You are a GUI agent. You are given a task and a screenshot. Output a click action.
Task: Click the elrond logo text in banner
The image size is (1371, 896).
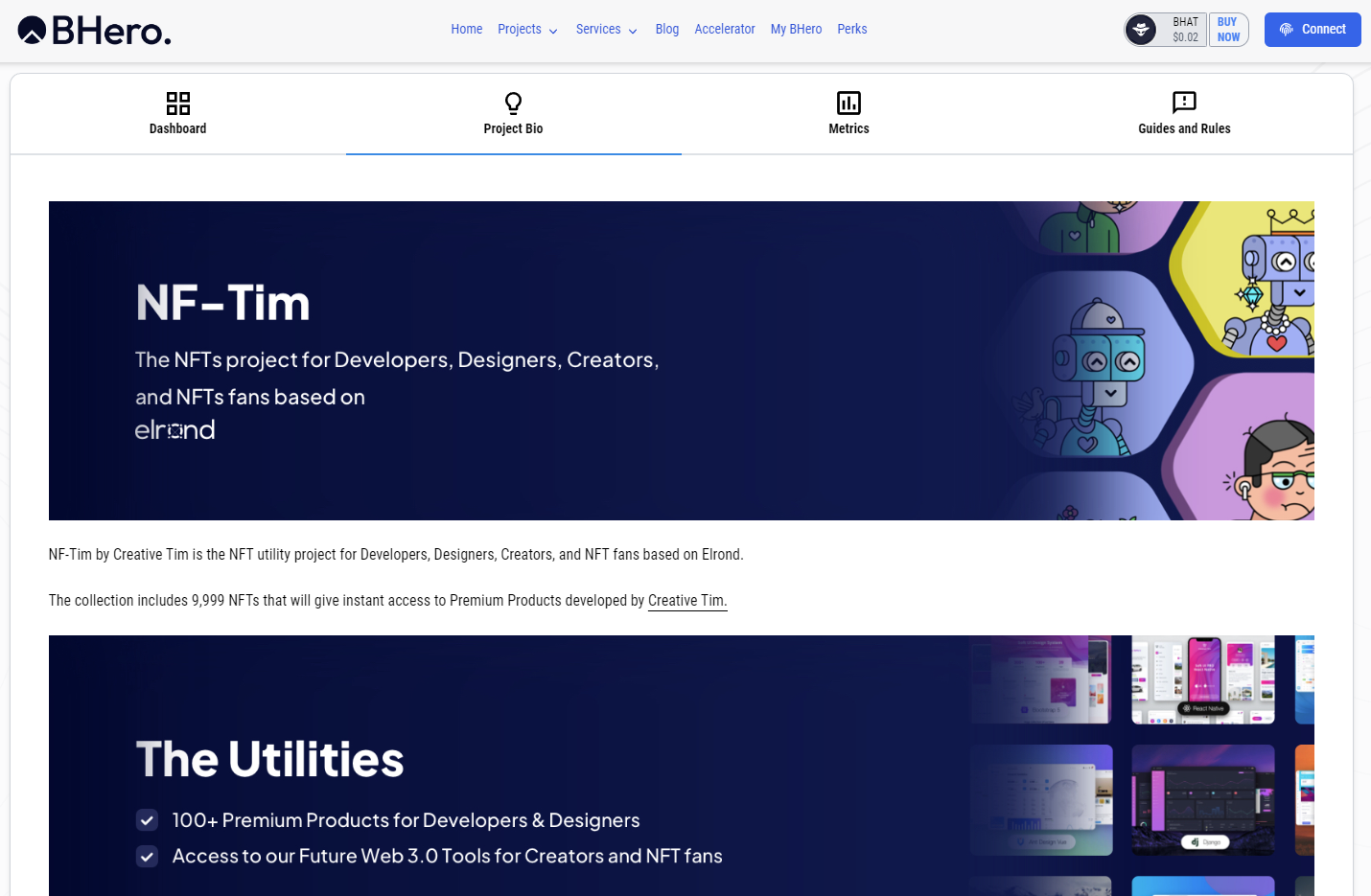(174, 429)
